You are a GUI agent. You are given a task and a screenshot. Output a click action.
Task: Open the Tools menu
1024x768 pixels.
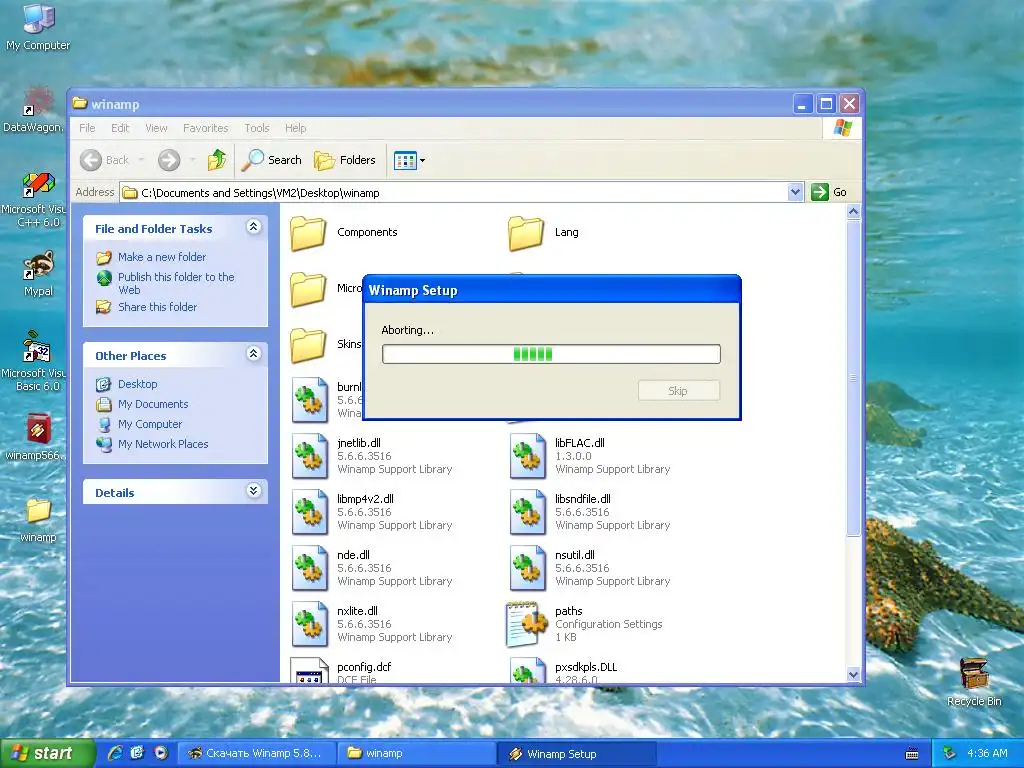[257, 128]
